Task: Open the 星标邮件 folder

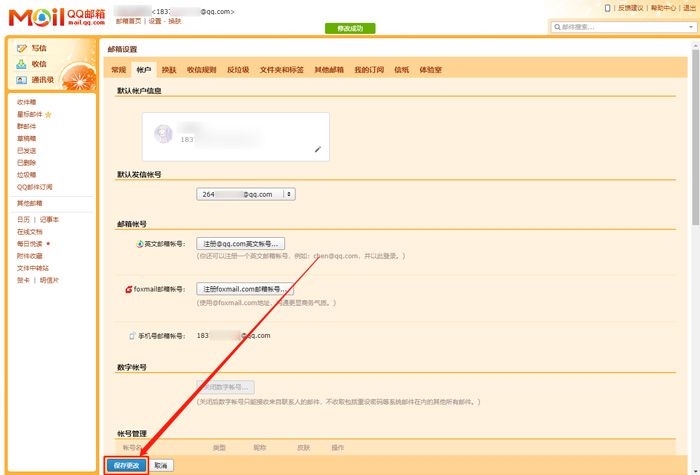Action: (x=29, y=115)
